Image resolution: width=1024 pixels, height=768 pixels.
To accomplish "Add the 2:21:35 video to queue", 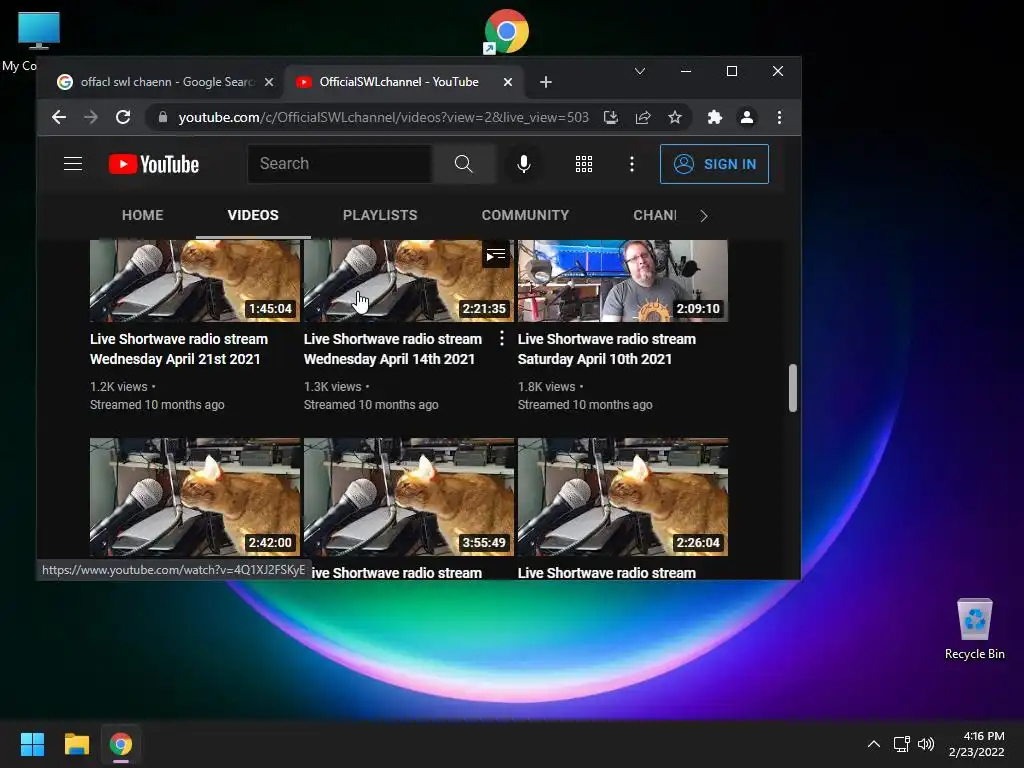I will coord(496,255).
